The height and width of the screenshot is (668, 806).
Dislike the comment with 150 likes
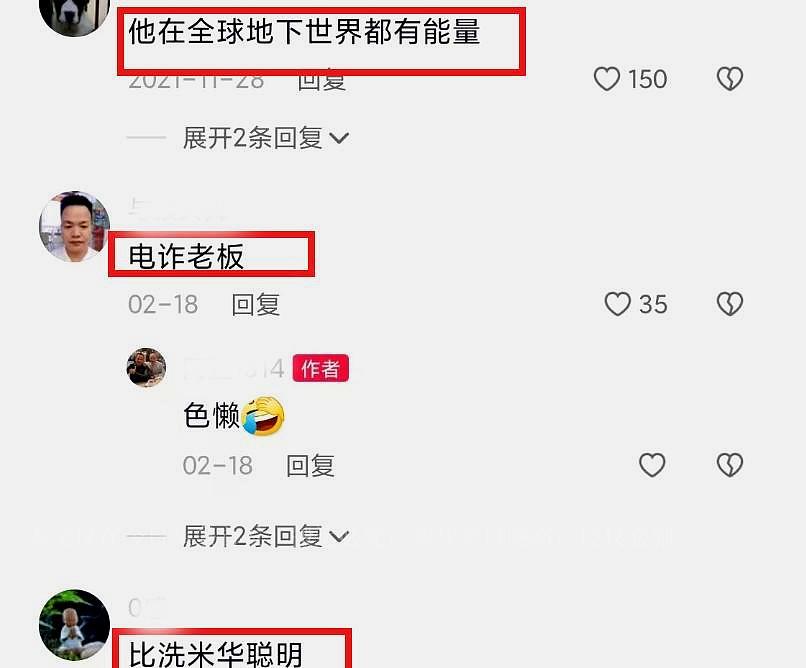(730, 79)
